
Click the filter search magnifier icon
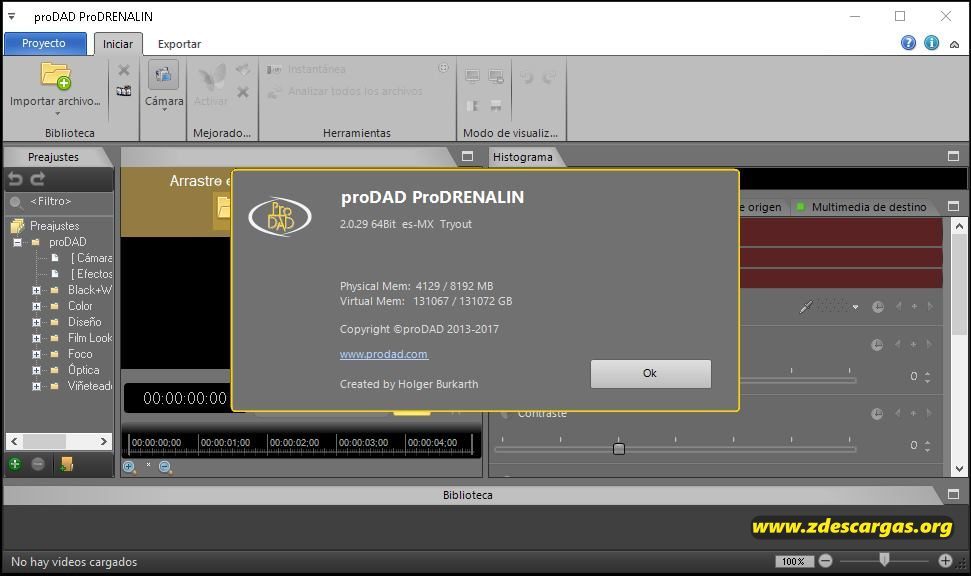[17, 202]
